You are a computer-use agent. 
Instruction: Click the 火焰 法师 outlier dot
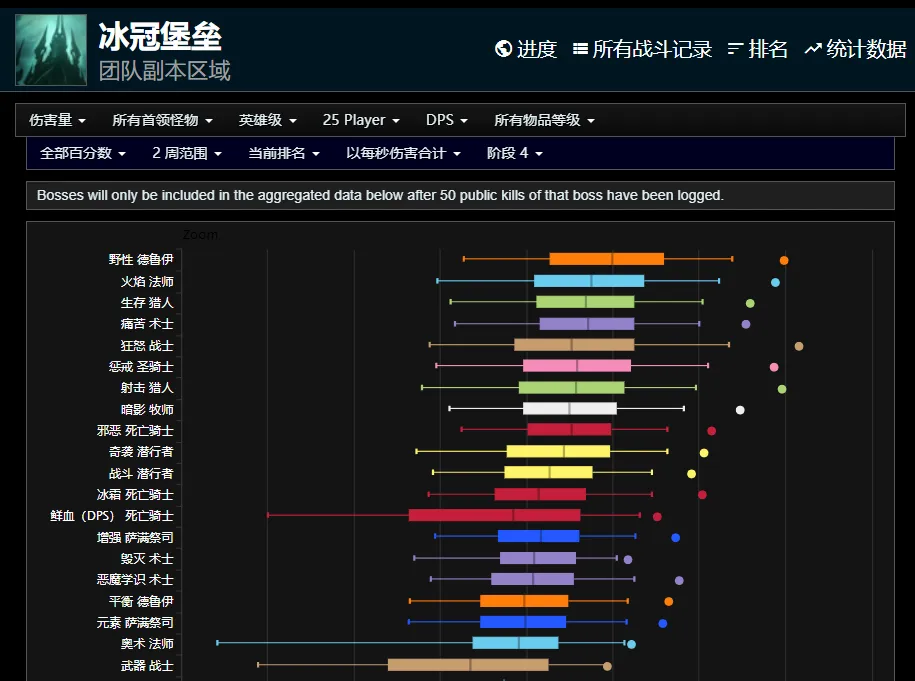(775, 282)
